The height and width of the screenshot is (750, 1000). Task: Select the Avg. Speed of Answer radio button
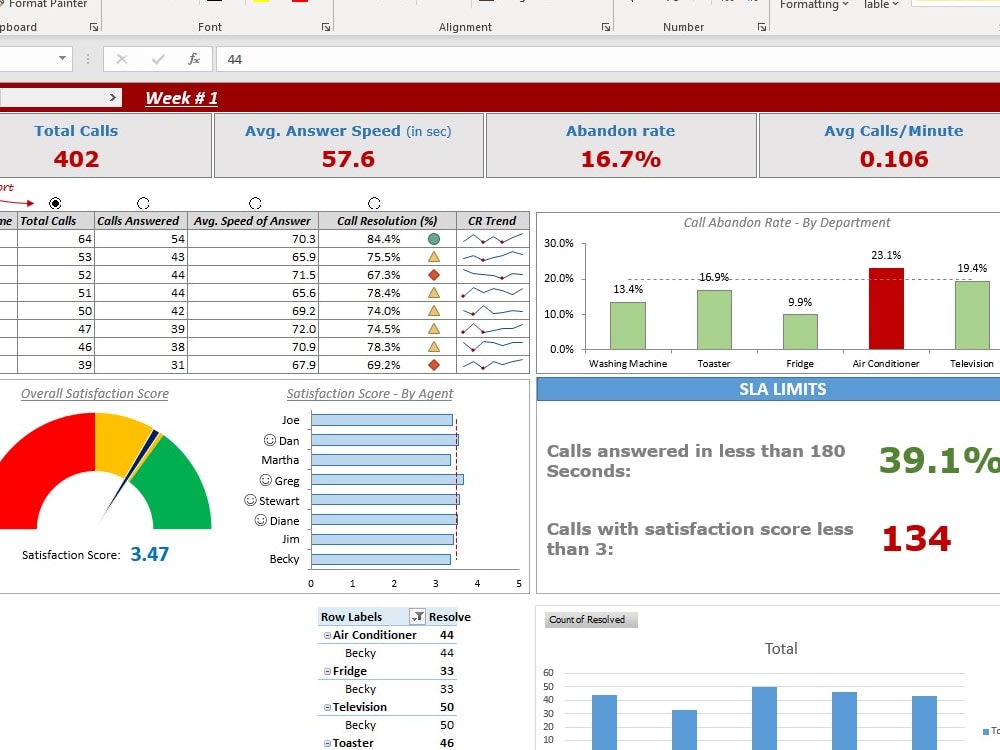click(x=255, y=203)
